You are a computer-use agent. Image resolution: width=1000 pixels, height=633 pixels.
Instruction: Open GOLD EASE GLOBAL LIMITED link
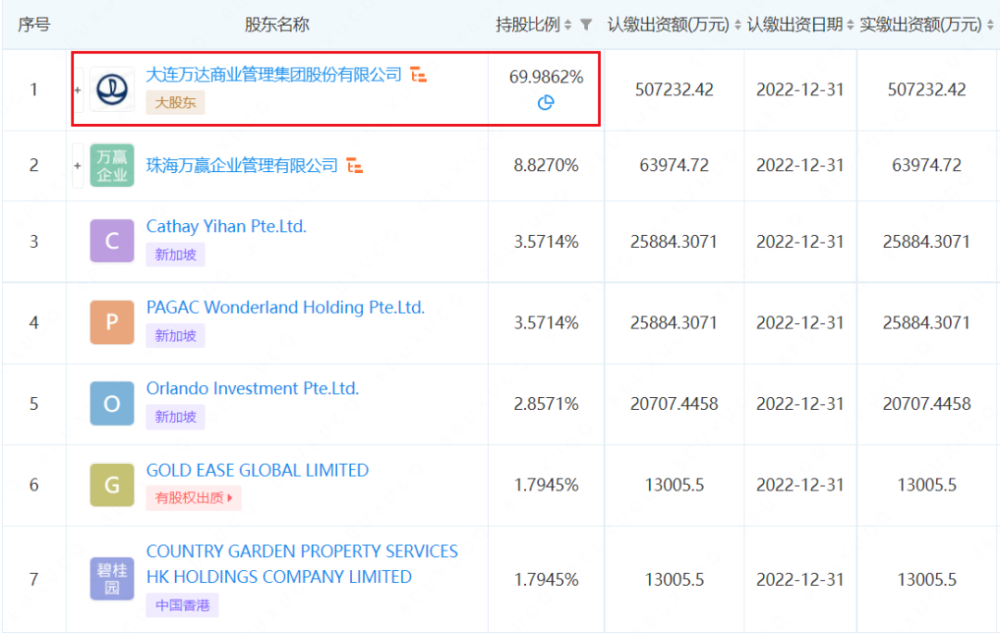click(258, 470)
